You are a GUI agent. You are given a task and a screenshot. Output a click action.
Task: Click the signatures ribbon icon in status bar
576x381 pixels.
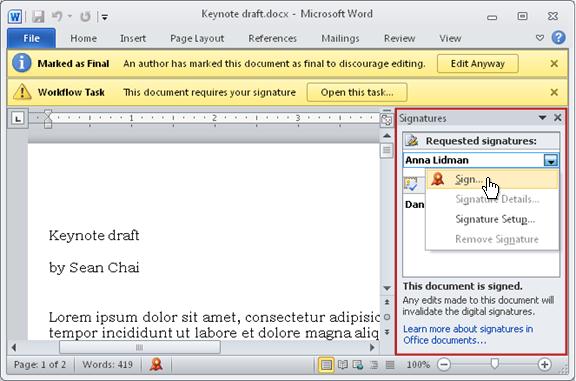click(156, 364)
